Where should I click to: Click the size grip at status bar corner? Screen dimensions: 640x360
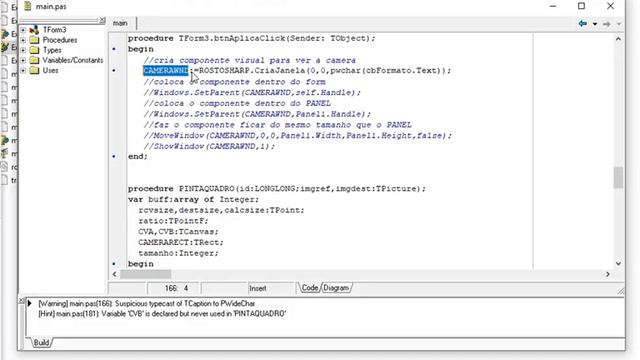coord(621,291)
